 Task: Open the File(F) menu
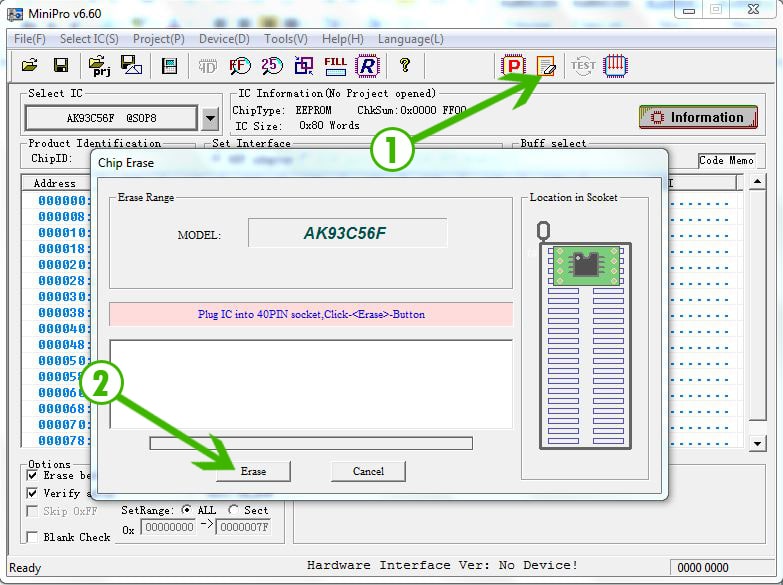click(x=30, y=39)
